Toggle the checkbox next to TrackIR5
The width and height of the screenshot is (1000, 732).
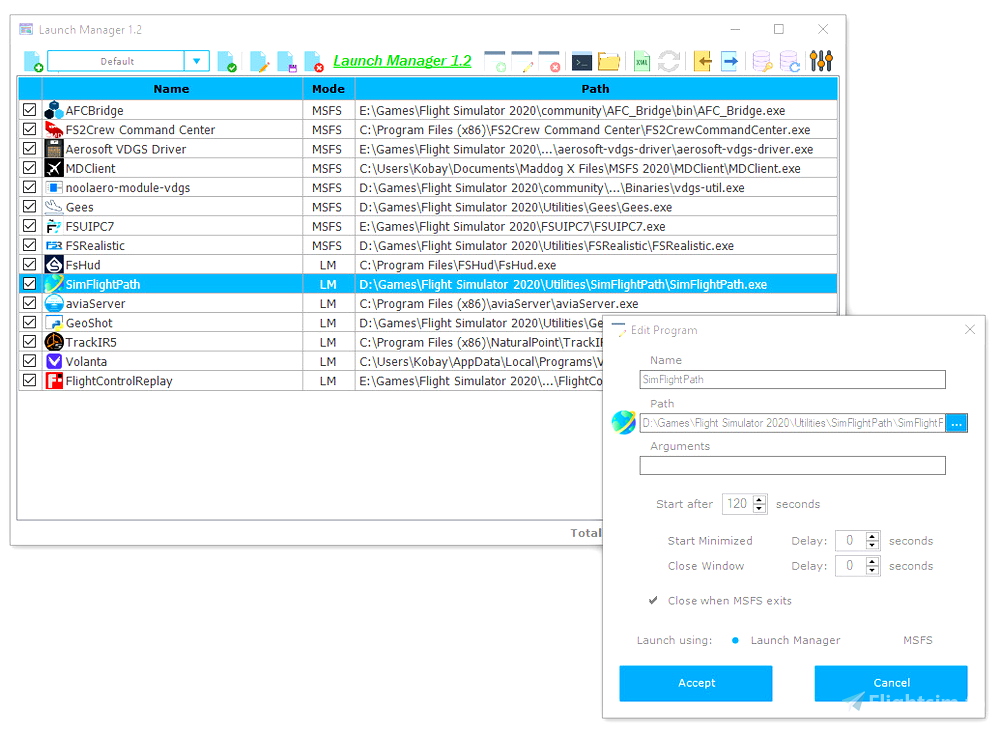tap(29, 341)
